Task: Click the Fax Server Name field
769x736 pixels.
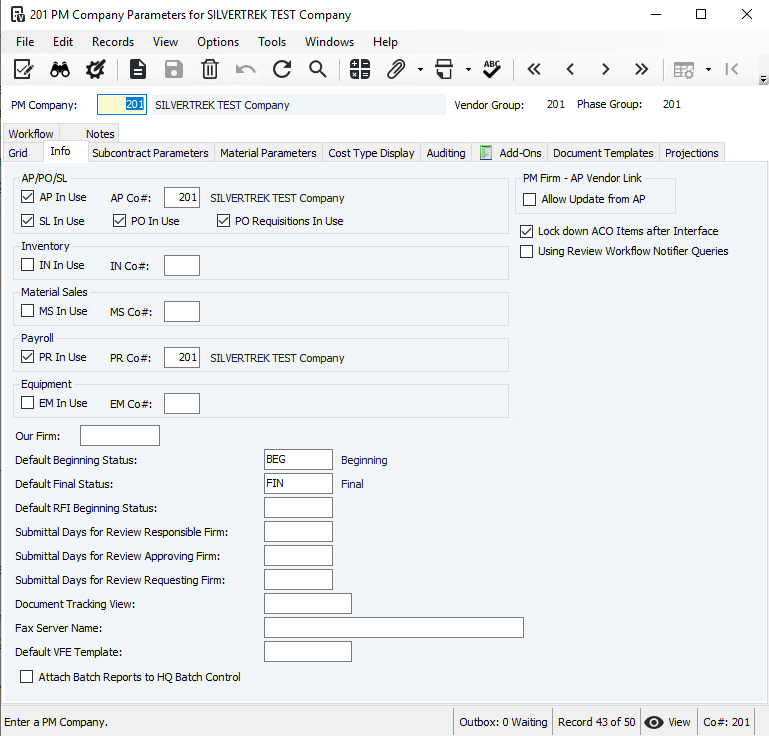Action: click(394, 628)
